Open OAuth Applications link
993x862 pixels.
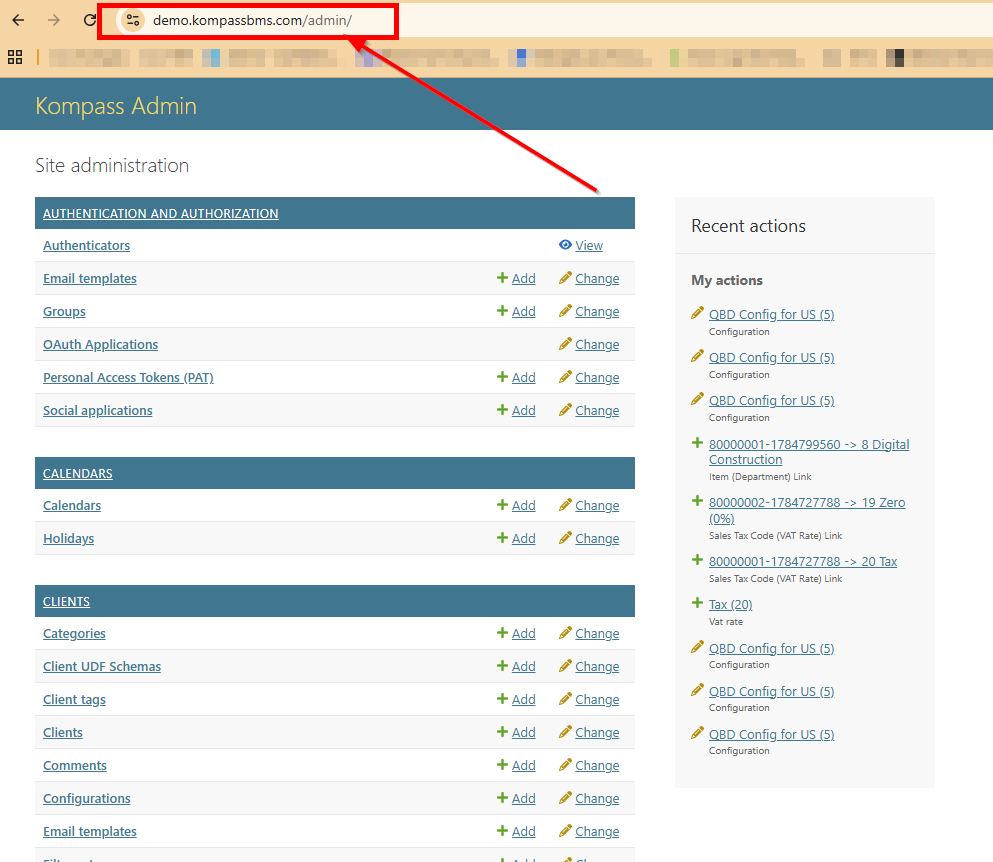[101, 345]
